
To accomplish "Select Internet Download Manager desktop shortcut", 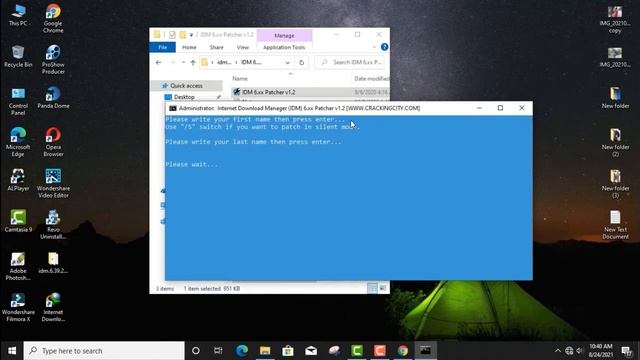I will (x=53, y=307).
